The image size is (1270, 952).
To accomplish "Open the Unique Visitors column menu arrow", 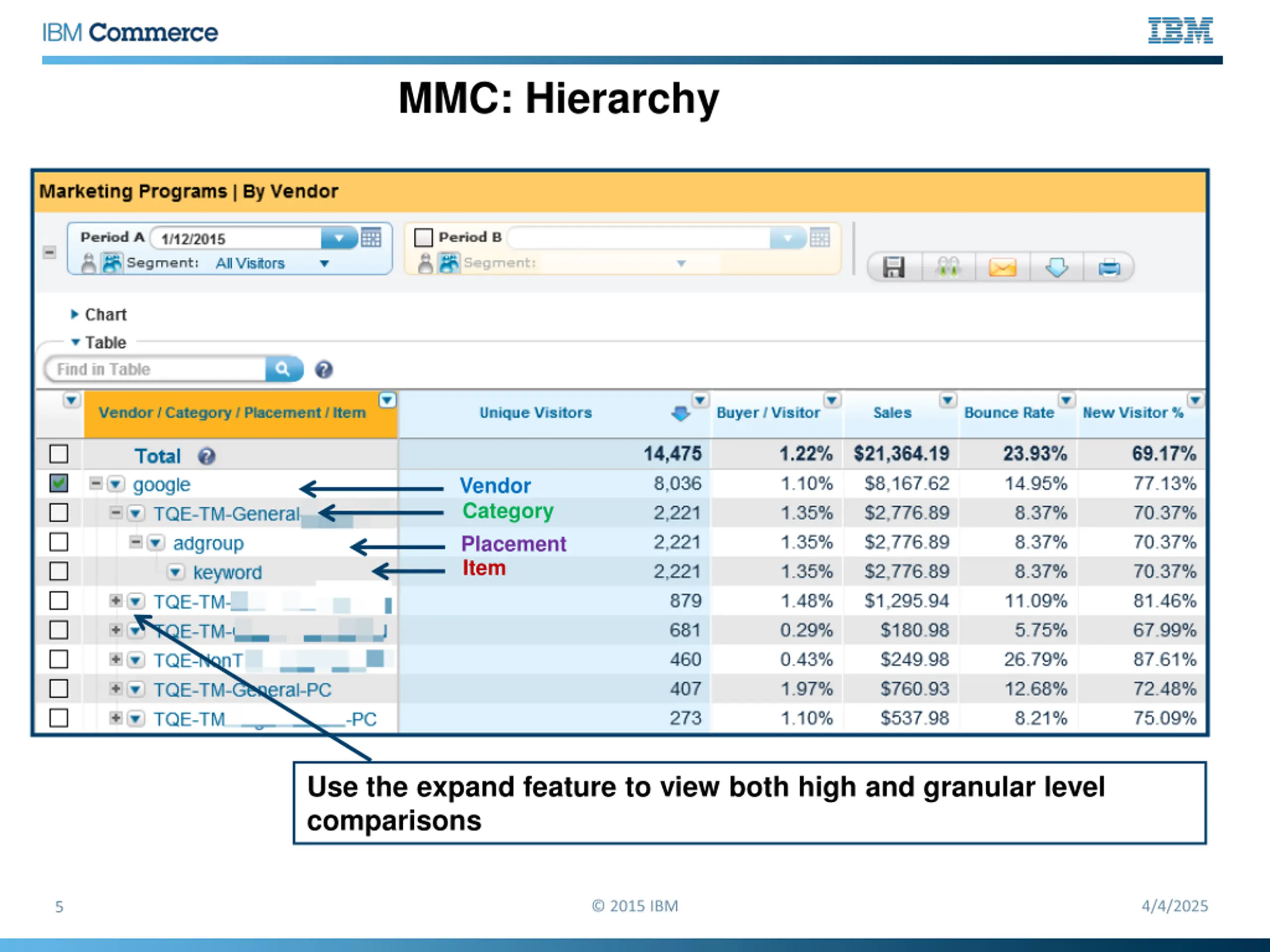I will [x=700, y=400].
